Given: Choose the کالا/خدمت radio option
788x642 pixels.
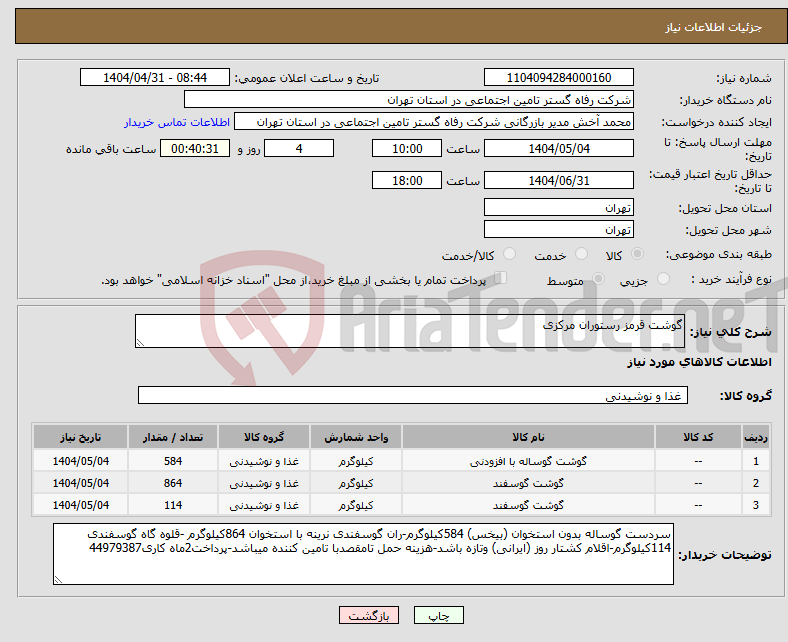Looking at the screenshot, I should (509, 255).
